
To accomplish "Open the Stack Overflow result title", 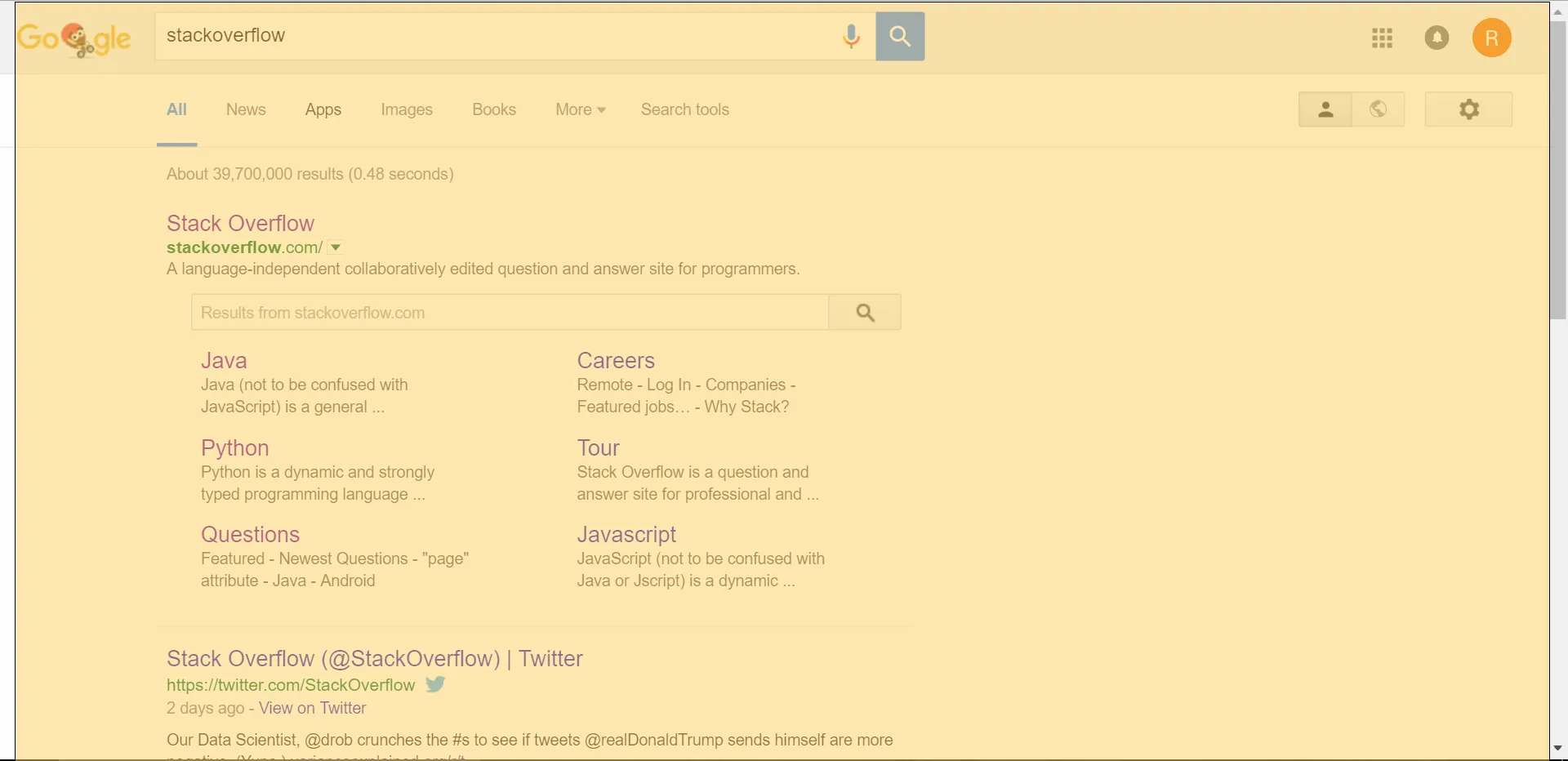I will point(240,223).
